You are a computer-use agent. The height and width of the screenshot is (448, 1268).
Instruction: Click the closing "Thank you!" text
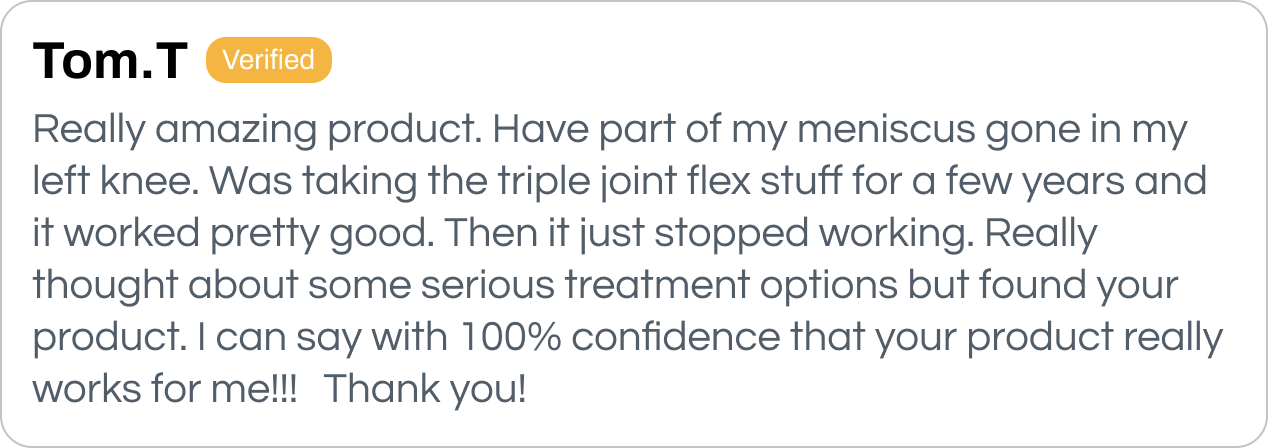pyautogui.click(x=425, y=390)
